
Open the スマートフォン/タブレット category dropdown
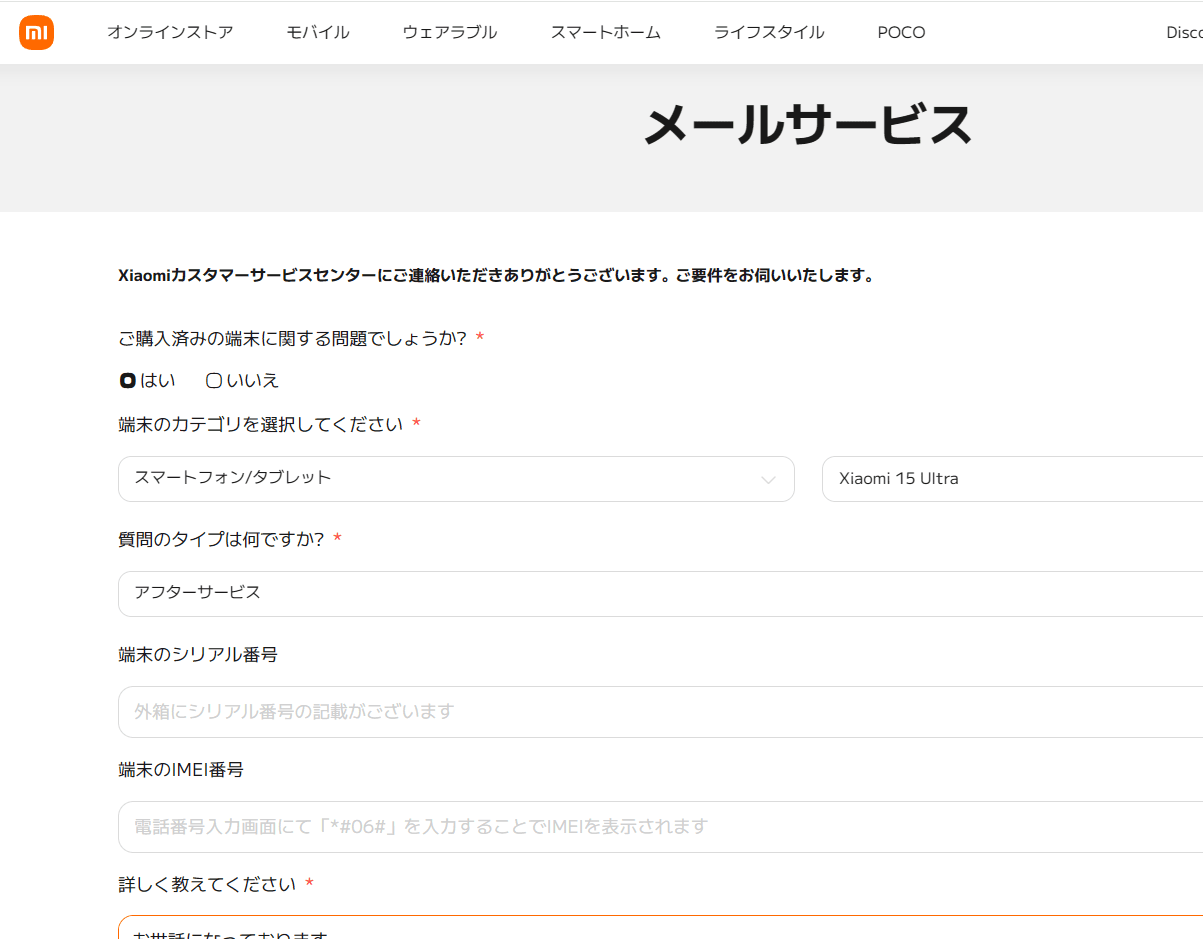456,479
